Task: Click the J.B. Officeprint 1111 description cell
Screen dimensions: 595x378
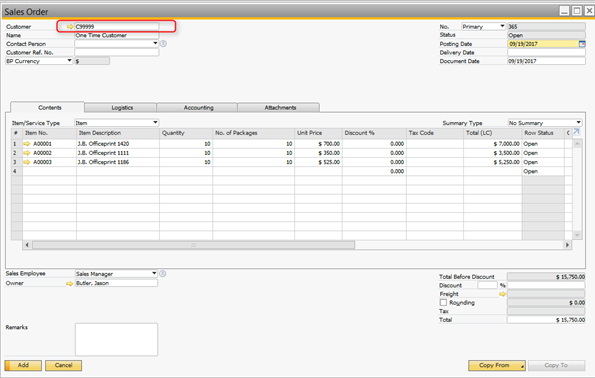Action: point(118,153)
